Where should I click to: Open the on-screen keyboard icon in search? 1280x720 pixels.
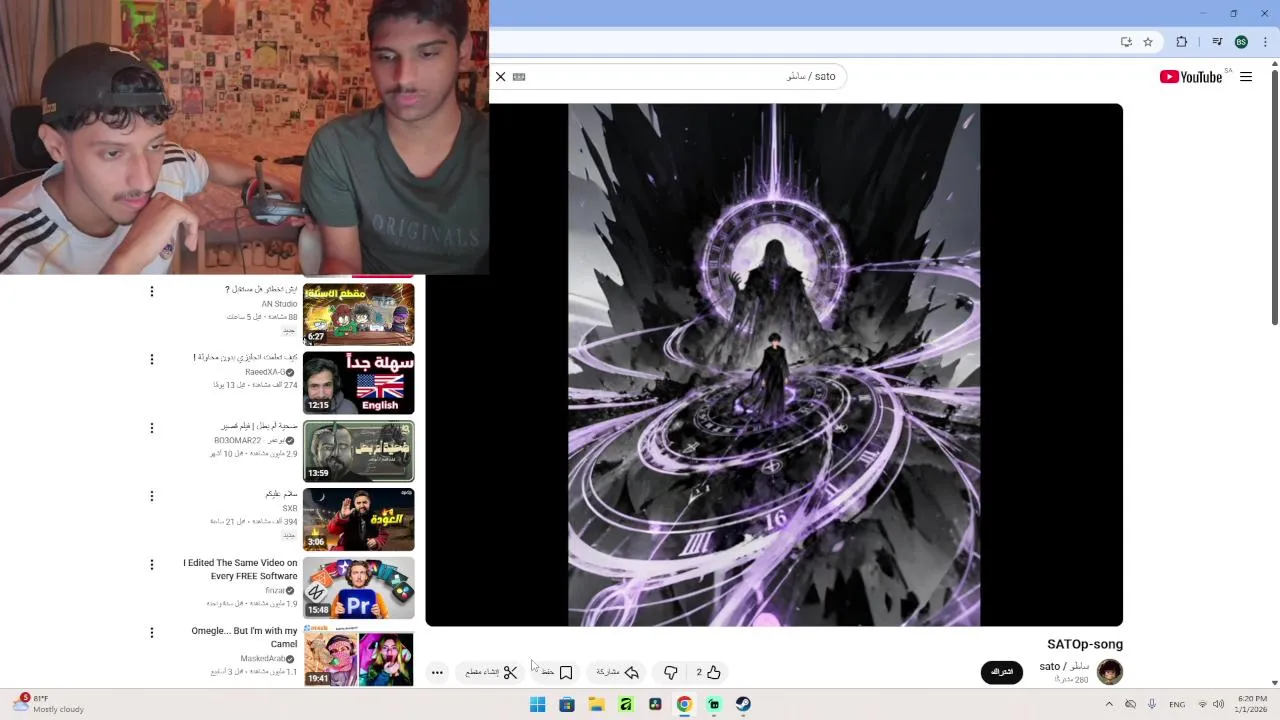tap(519, 77)
